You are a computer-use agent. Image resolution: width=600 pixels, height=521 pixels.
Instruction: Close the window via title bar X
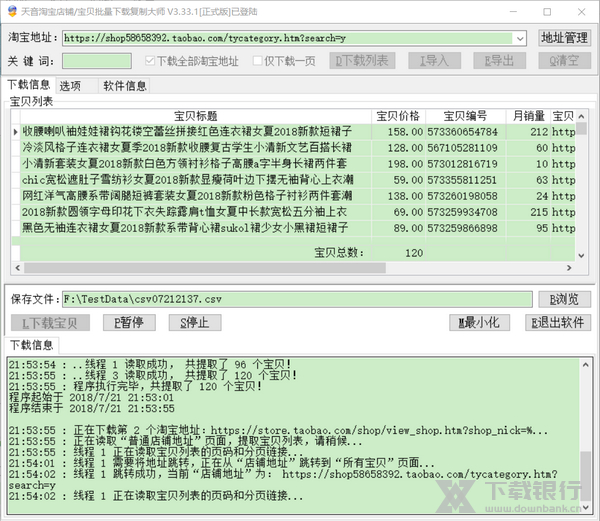point(582,11)
